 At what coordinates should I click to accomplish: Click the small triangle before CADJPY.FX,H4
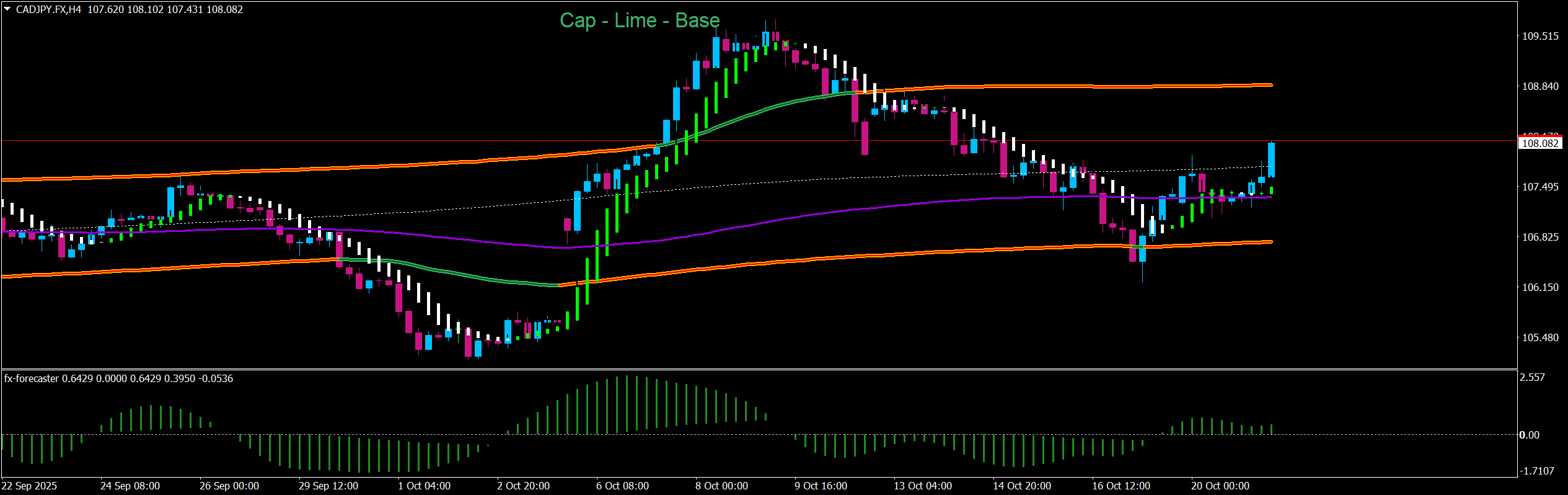point(7,9)
